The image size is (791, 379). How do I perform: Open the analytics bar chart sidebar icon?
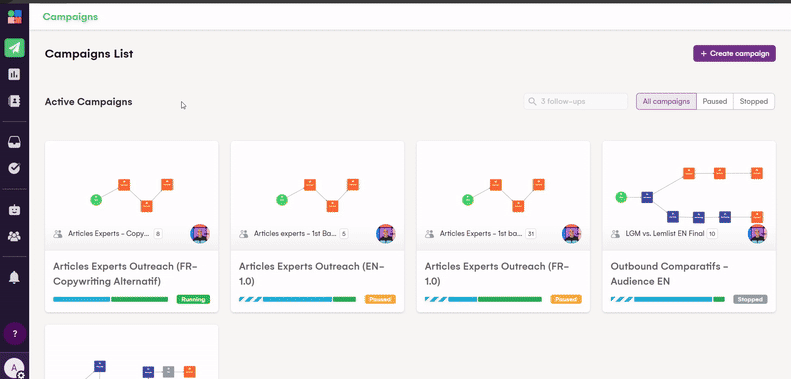[14, 75]
